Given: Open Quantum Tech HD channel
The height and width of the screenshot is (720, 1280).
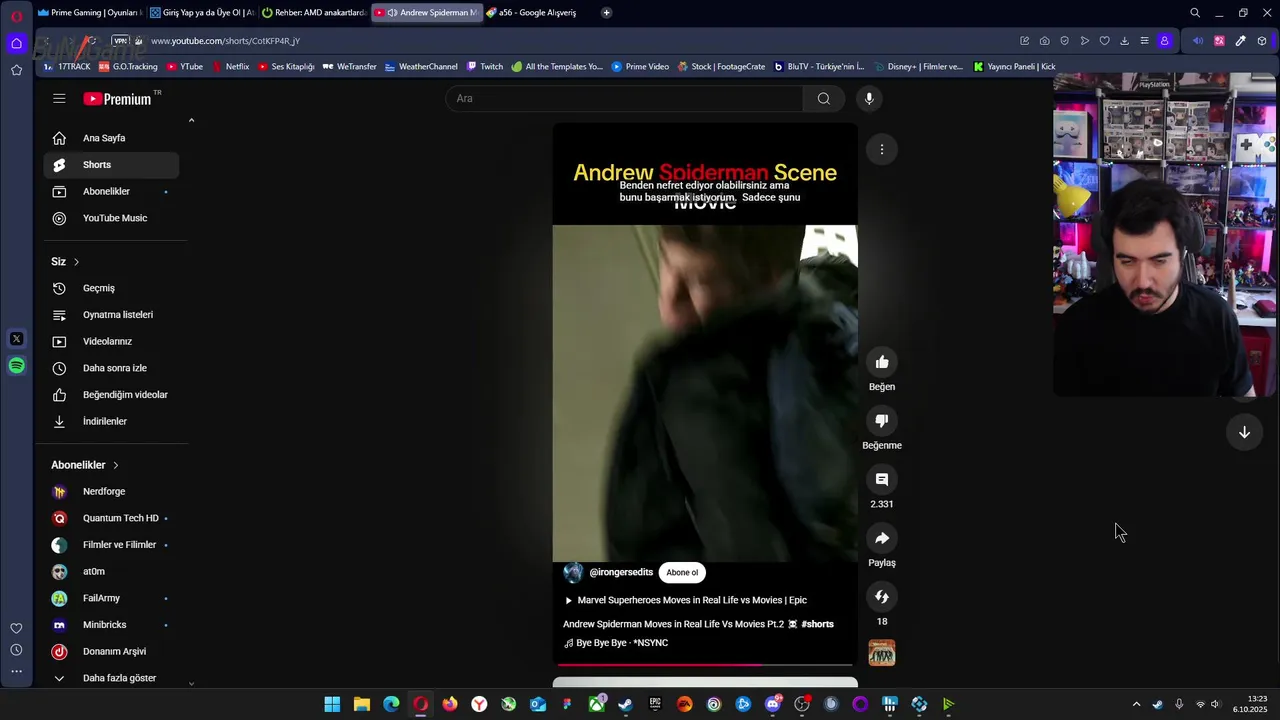Looking at the screenshot, I should (111, 518).
